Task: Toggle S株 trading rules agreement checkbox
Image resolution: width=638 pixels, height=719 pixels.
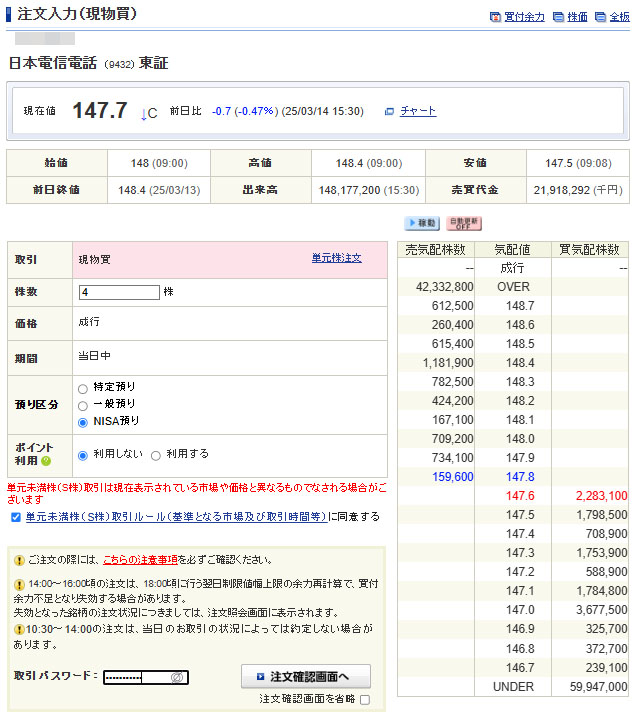Action: coord(14,517)
